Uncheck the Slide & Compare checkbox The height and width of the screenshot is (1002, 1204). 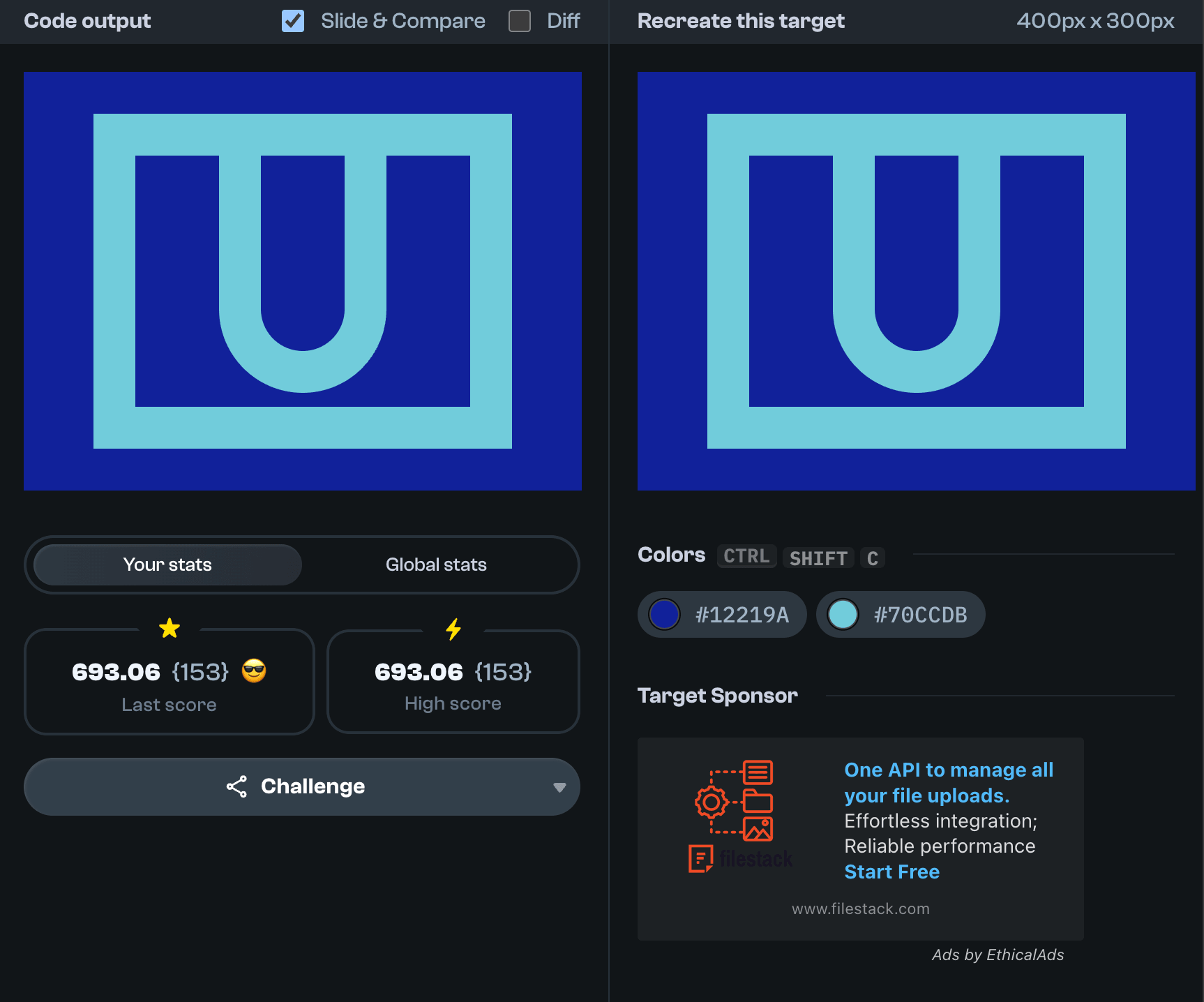click(x=293, y=21)
